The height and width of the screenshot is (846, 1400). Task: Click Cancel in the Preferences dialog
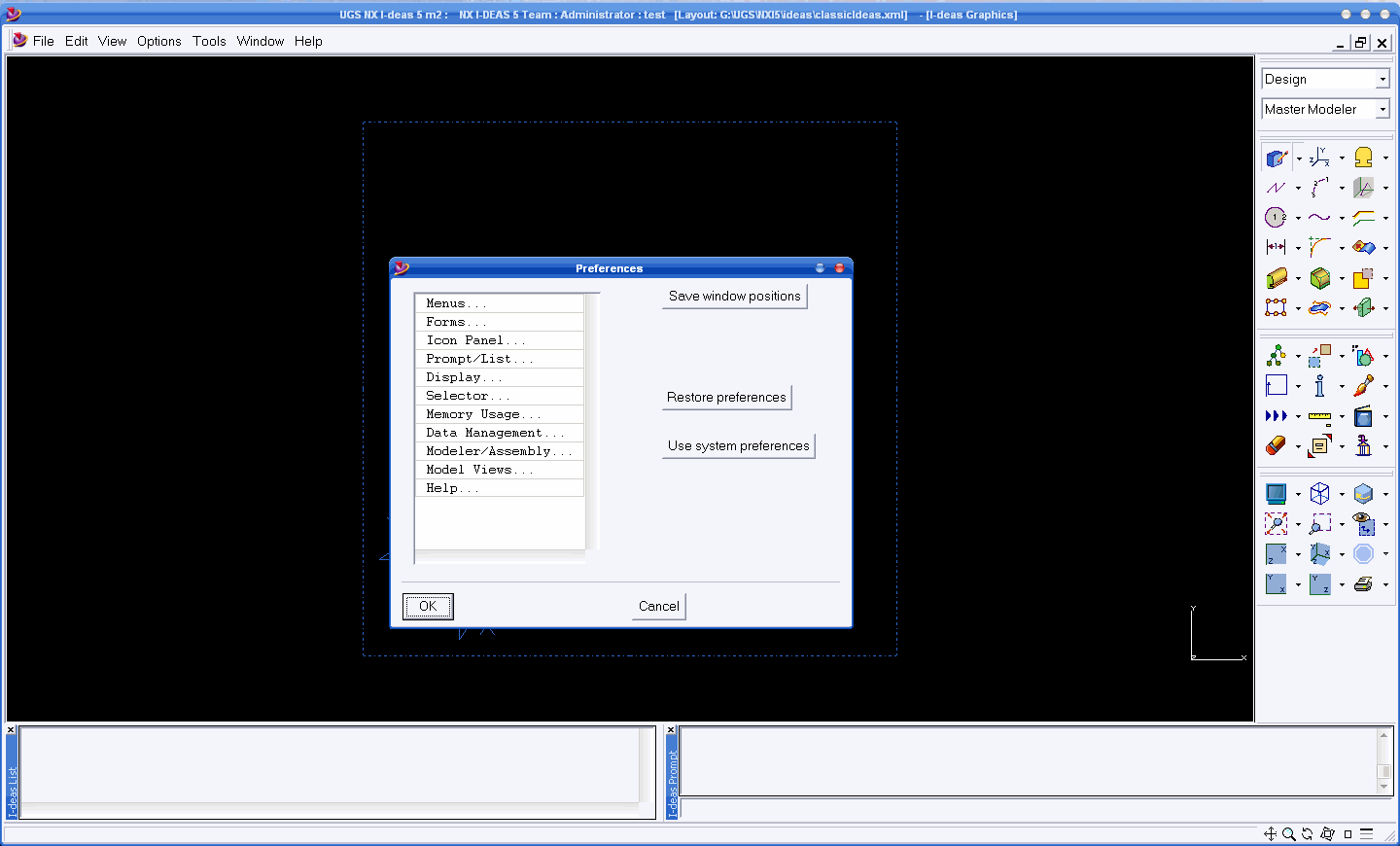(x=659, y=606)
